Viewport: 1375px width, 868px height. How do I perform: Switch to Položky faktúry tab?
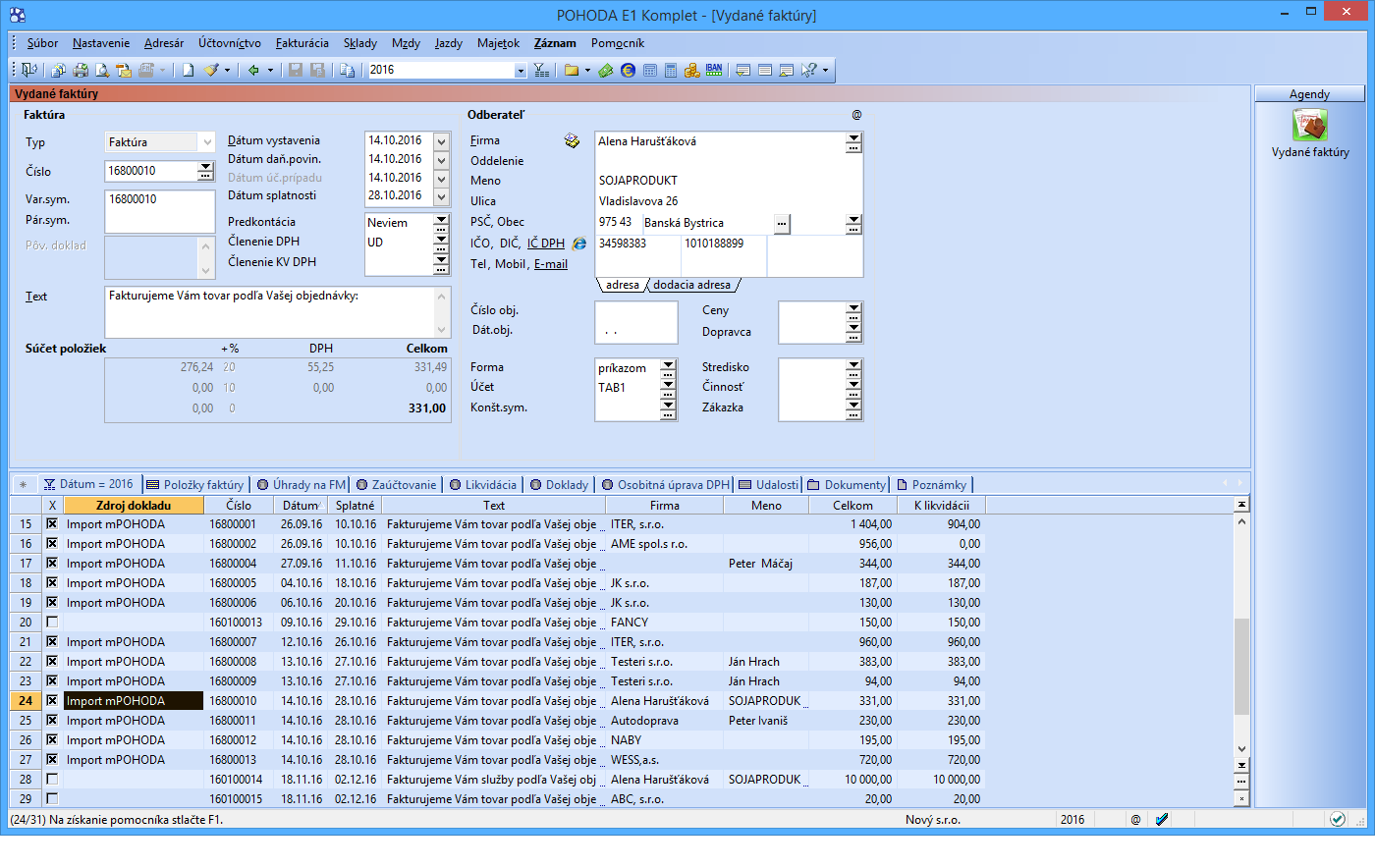pos(194,485)
